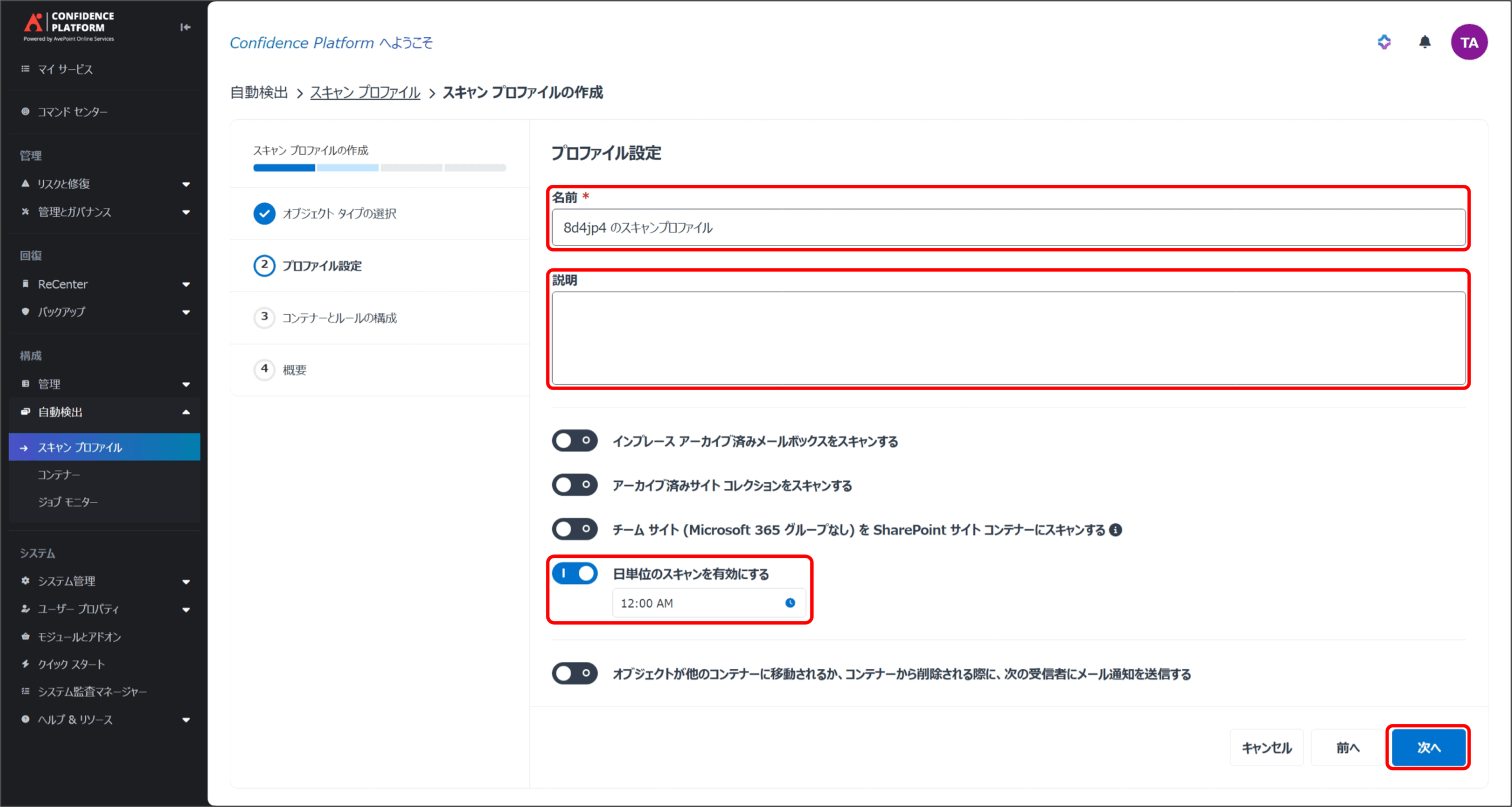Click the wizard progress bar

379,168
